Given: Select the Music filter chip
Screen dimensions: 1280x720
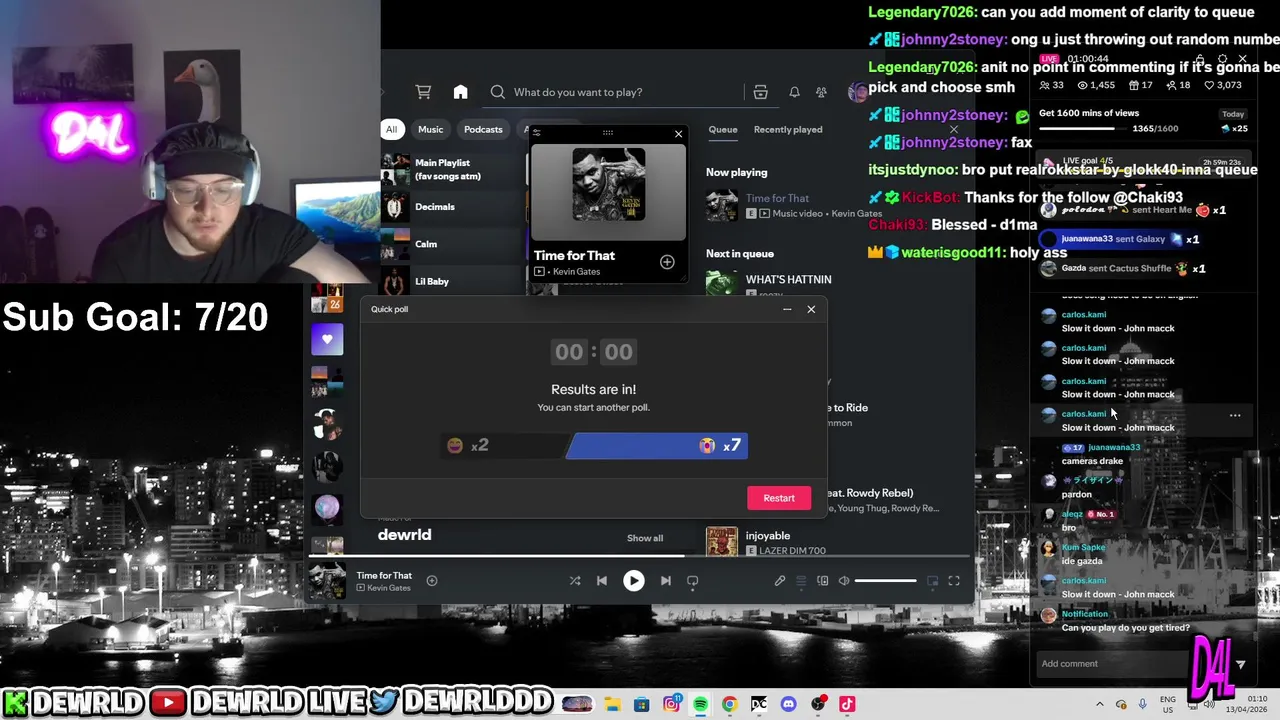Looking at the screenshot, I should 430,129.
